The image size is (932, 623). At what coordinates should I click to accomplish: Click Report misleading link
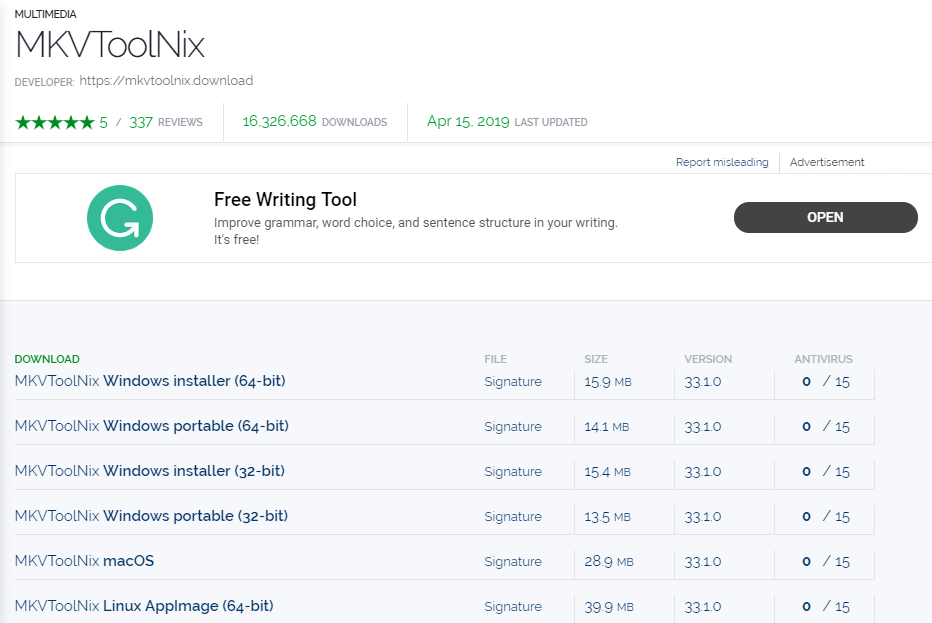coord(722,162)
